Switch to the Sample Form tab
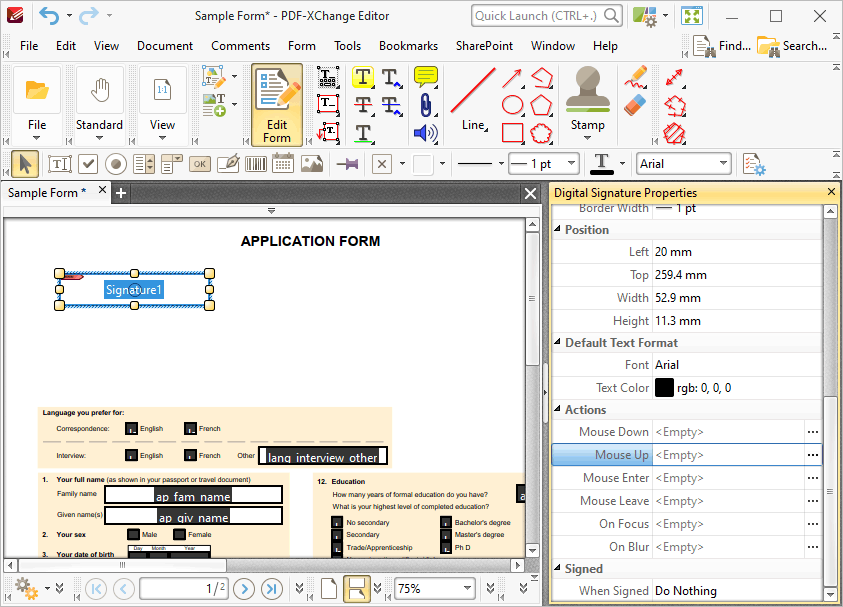843x607 pixels. point(47,192)
